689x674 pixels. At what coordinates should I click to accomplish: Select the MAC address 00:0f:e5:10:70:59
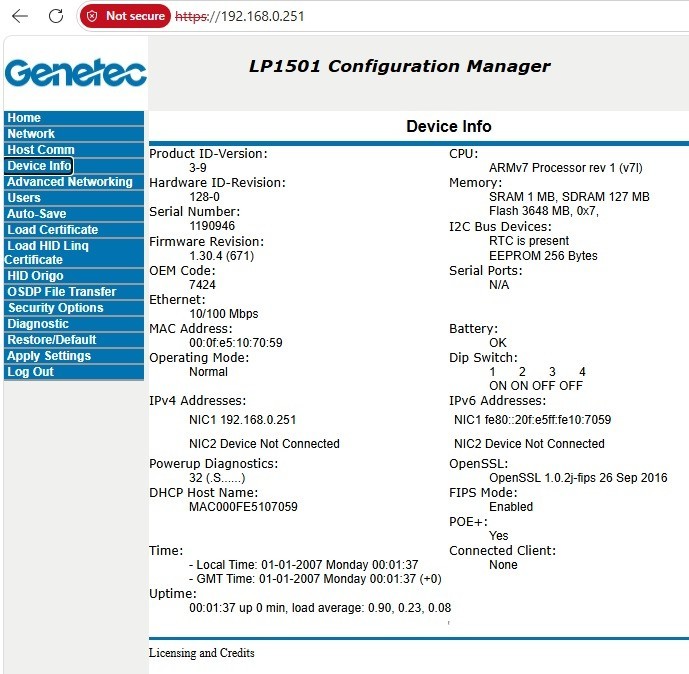pos(236,343)
